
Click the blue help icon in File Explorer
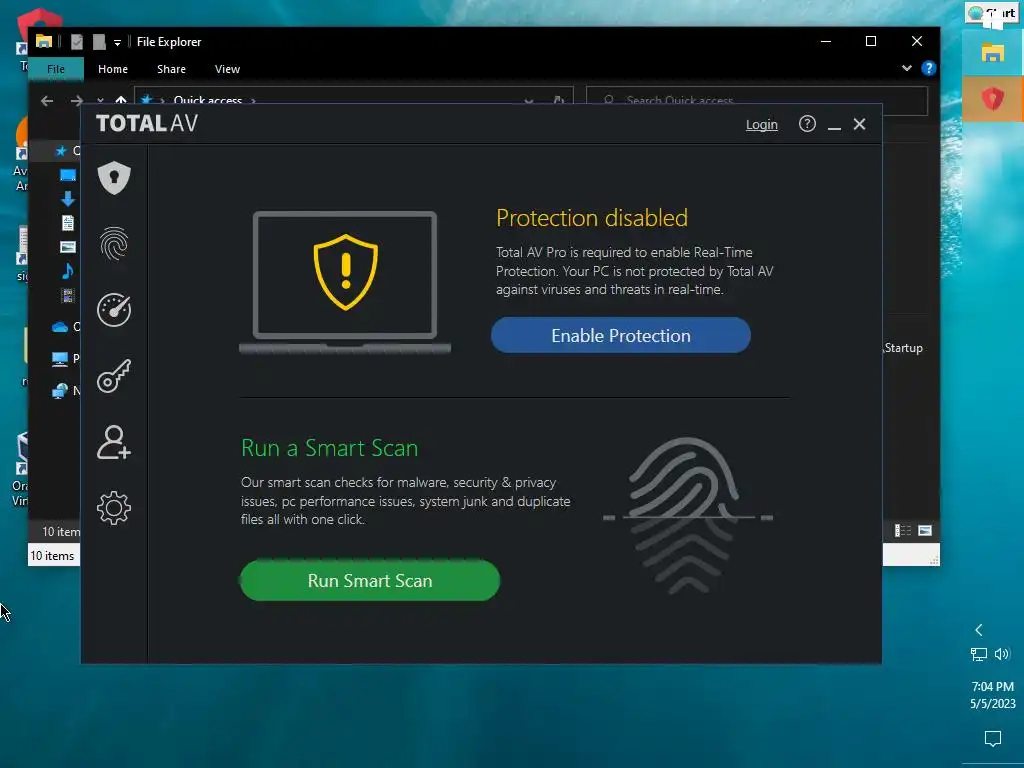click(x=928, y=68)
